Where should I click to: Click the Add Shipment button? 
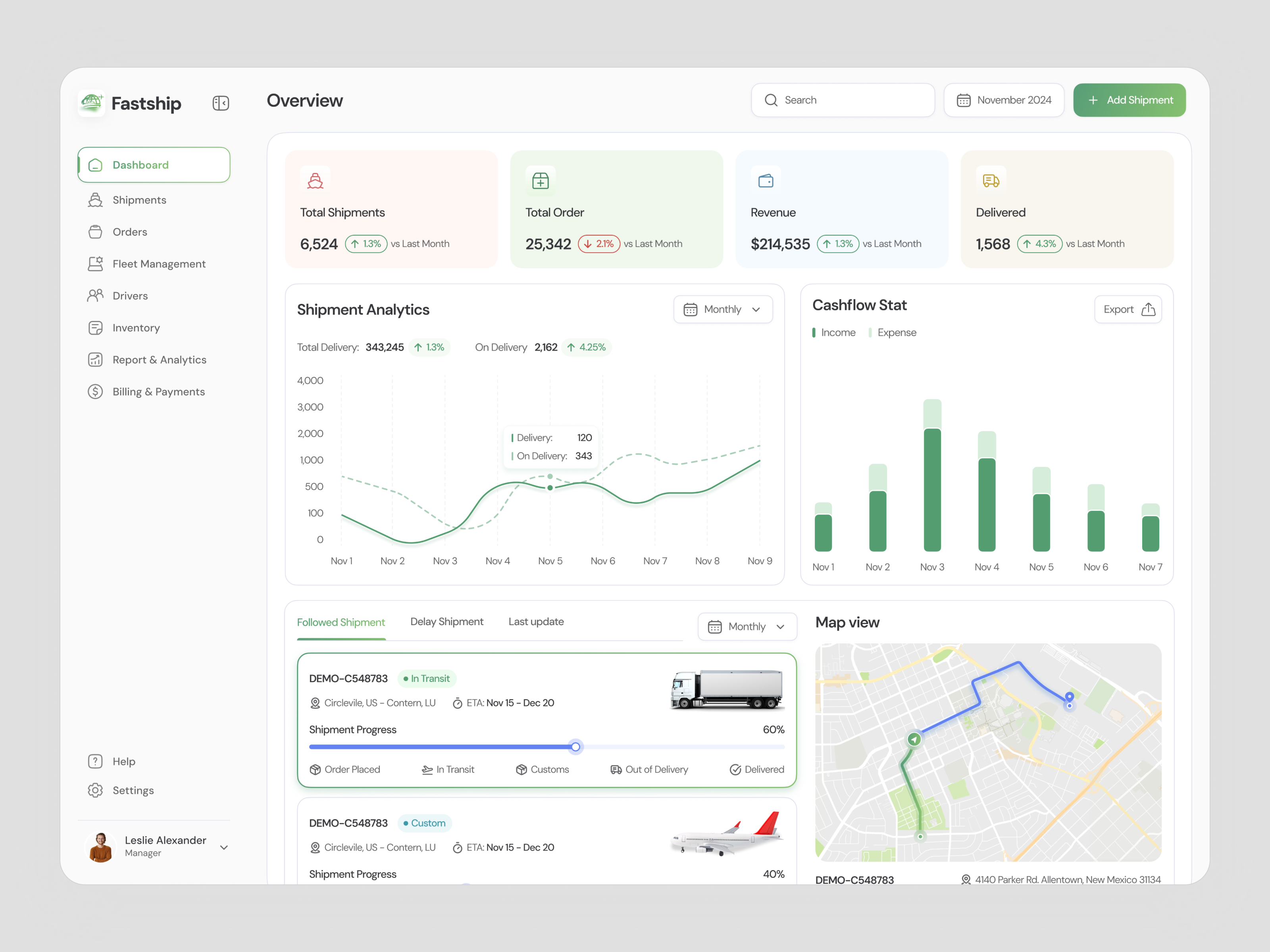coord(1130,100)
